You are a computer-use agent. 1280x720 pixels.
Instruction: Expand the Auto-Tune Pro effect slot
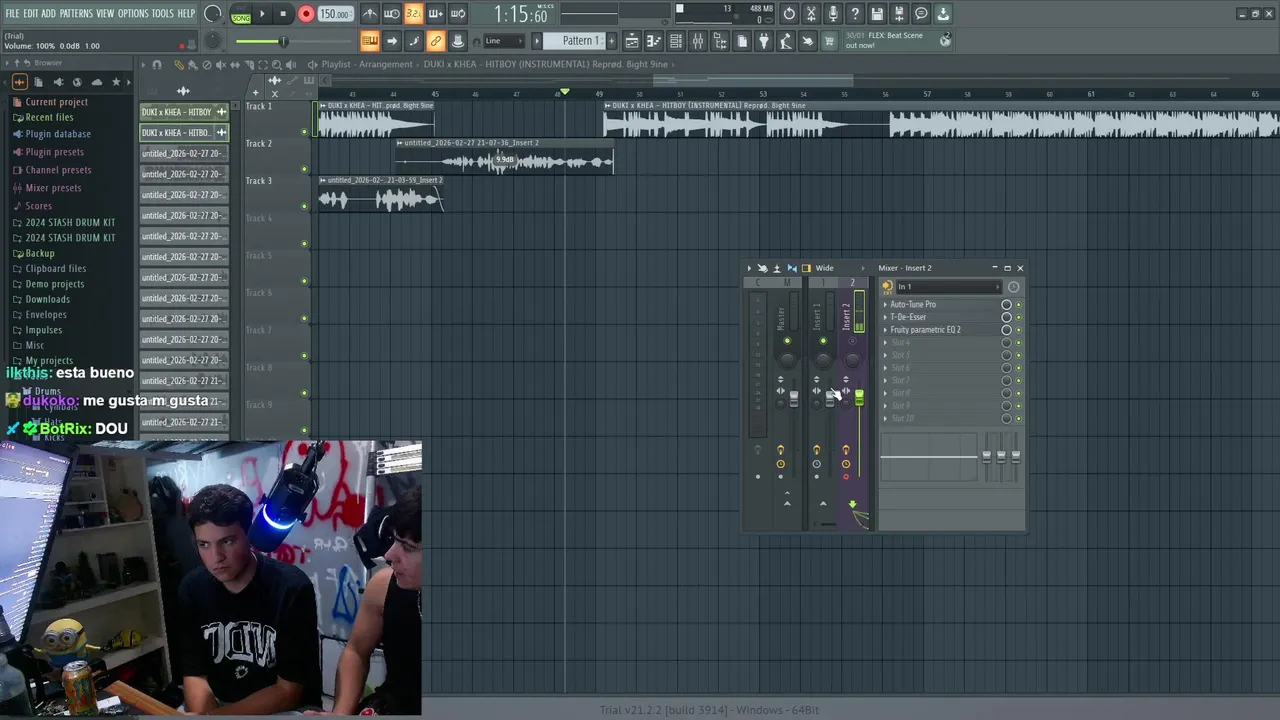[x=885, y=304]
